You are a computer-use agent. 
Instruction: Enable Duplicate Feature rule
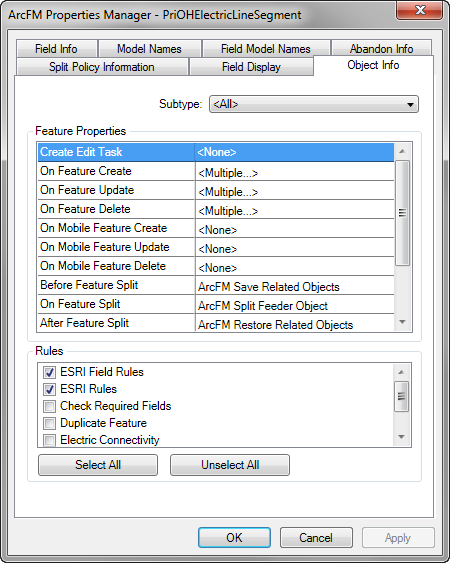click(x=49, y=423)
